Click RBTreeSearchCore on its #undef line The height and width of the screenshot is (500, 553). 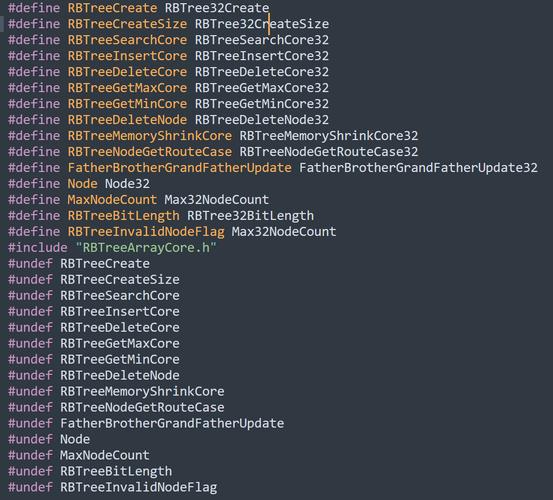(120, 295)
